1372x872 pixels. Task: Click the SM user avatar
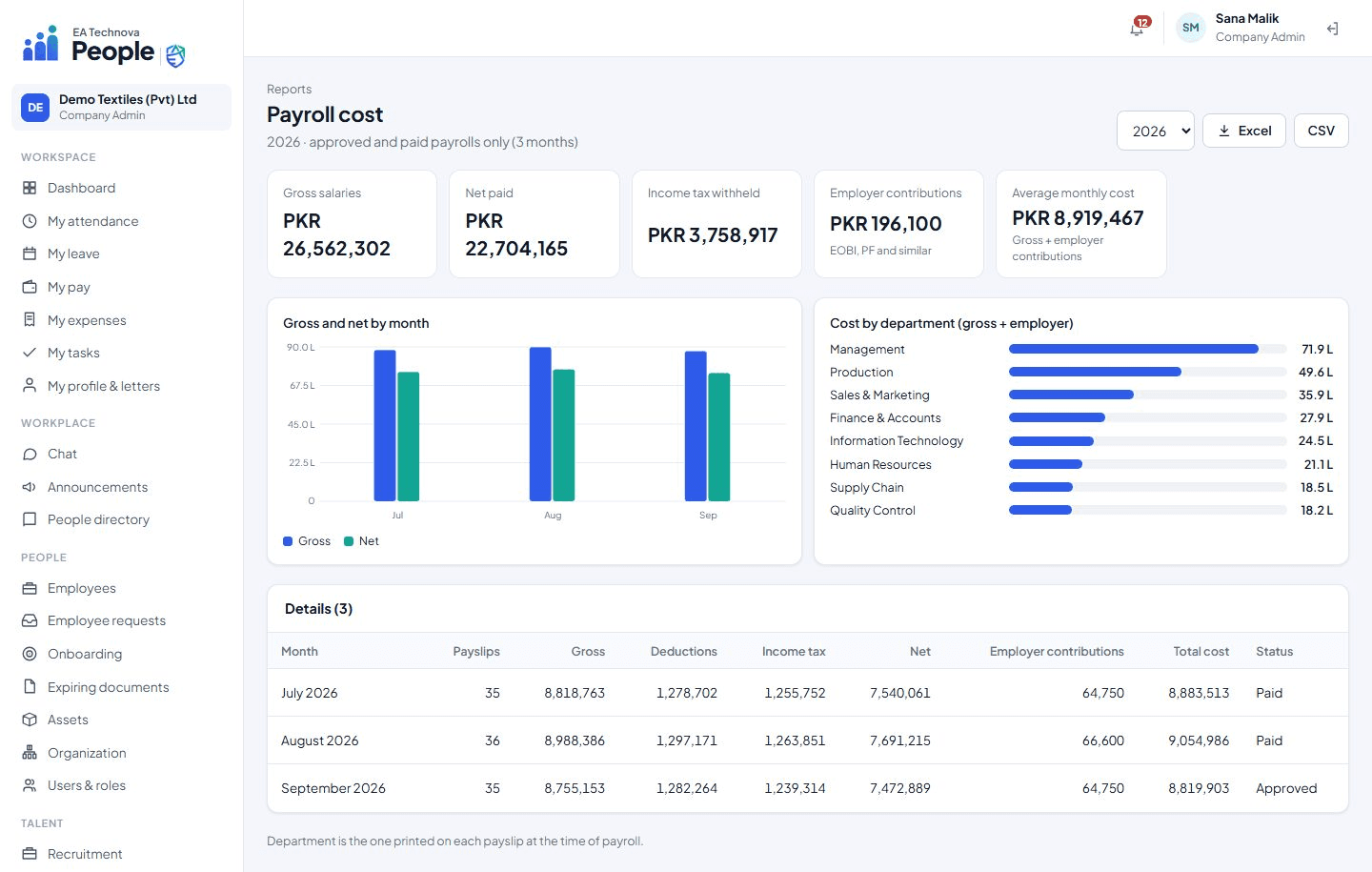click(x=1190, y=28)
